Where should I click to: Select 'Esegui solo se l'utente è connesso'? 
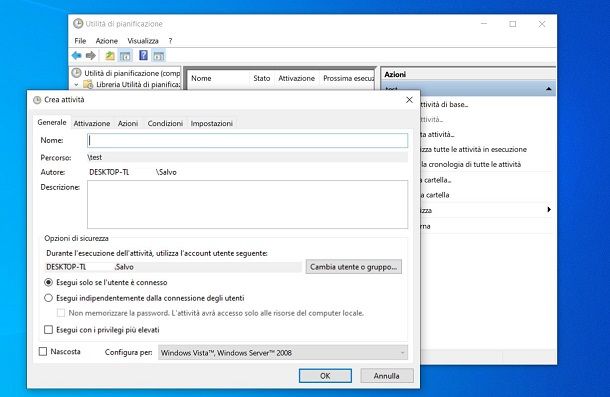click(48, 282)
